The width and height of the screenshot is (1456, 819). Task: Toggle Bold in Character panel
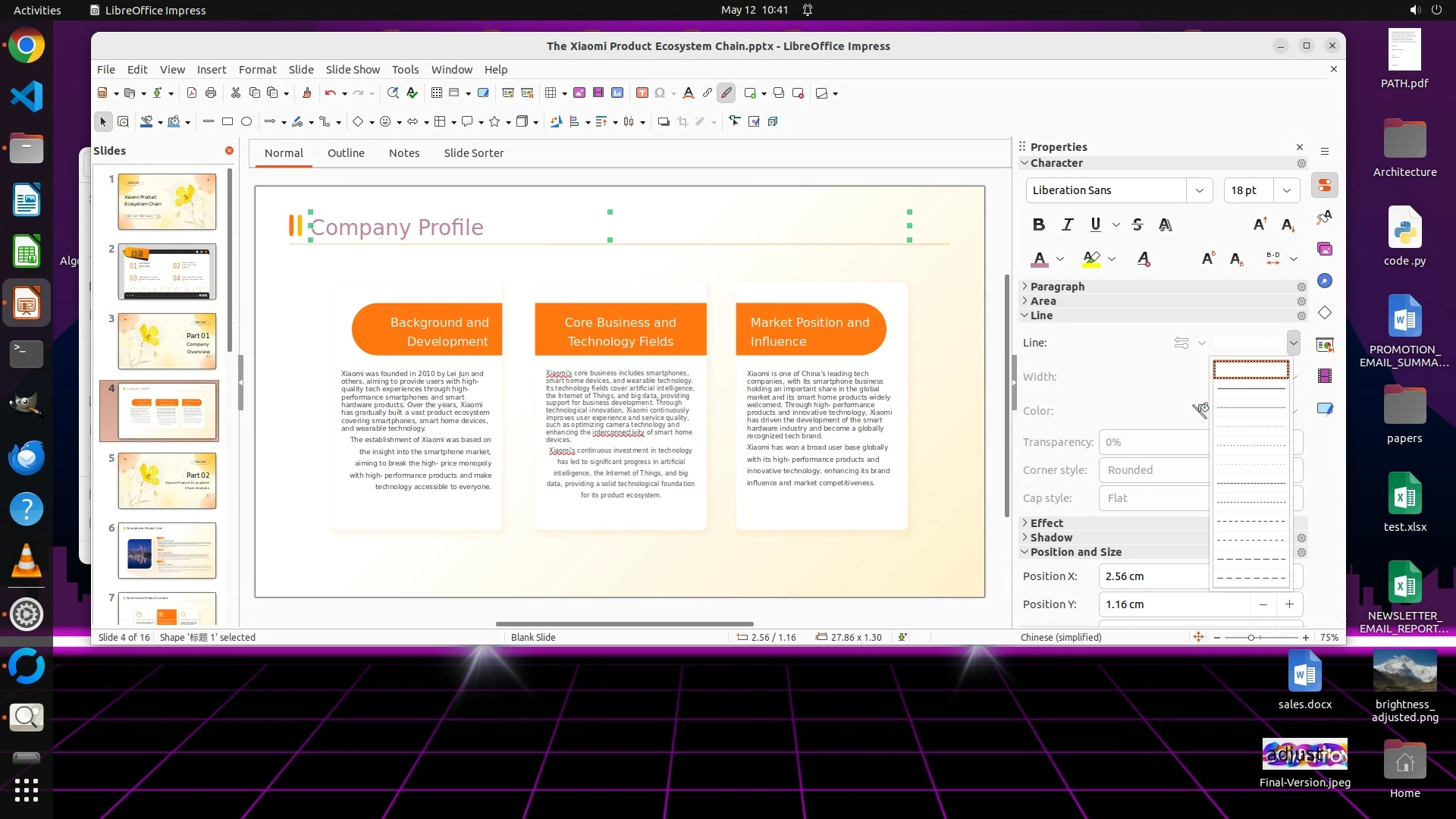[1039, 224]
